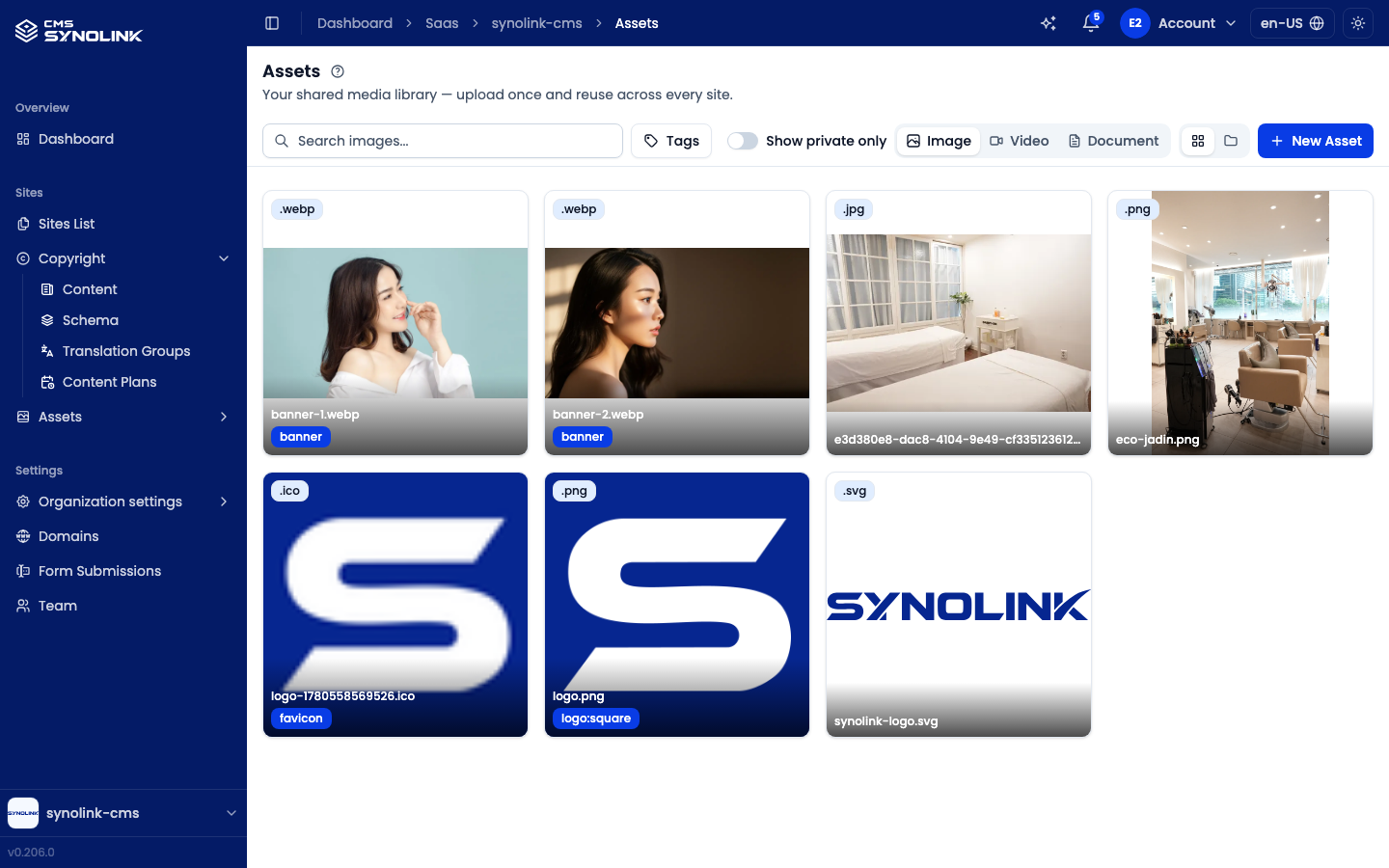Open the AI sparkles assistant icon
The height and width of the screenshot is (868, 1389).
pos(1049,23)
